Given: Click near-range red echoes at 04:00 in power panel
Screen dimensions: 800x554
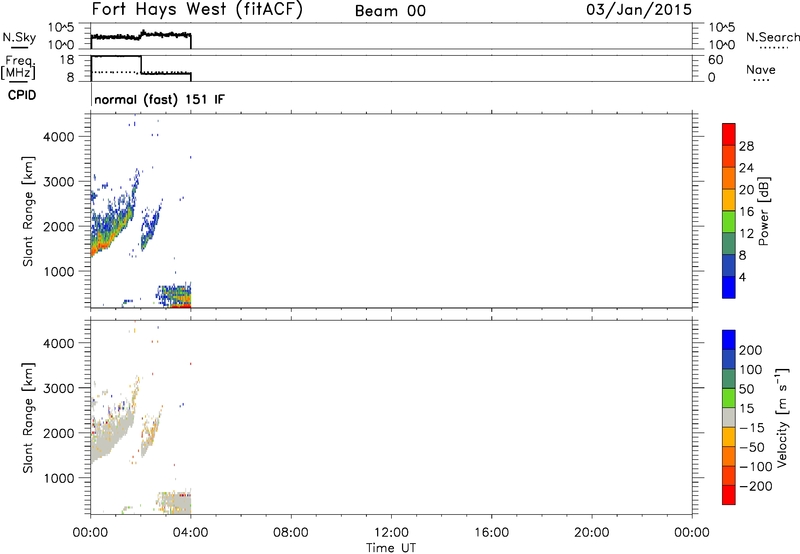Looking at the screenshot, I should 181,306.
